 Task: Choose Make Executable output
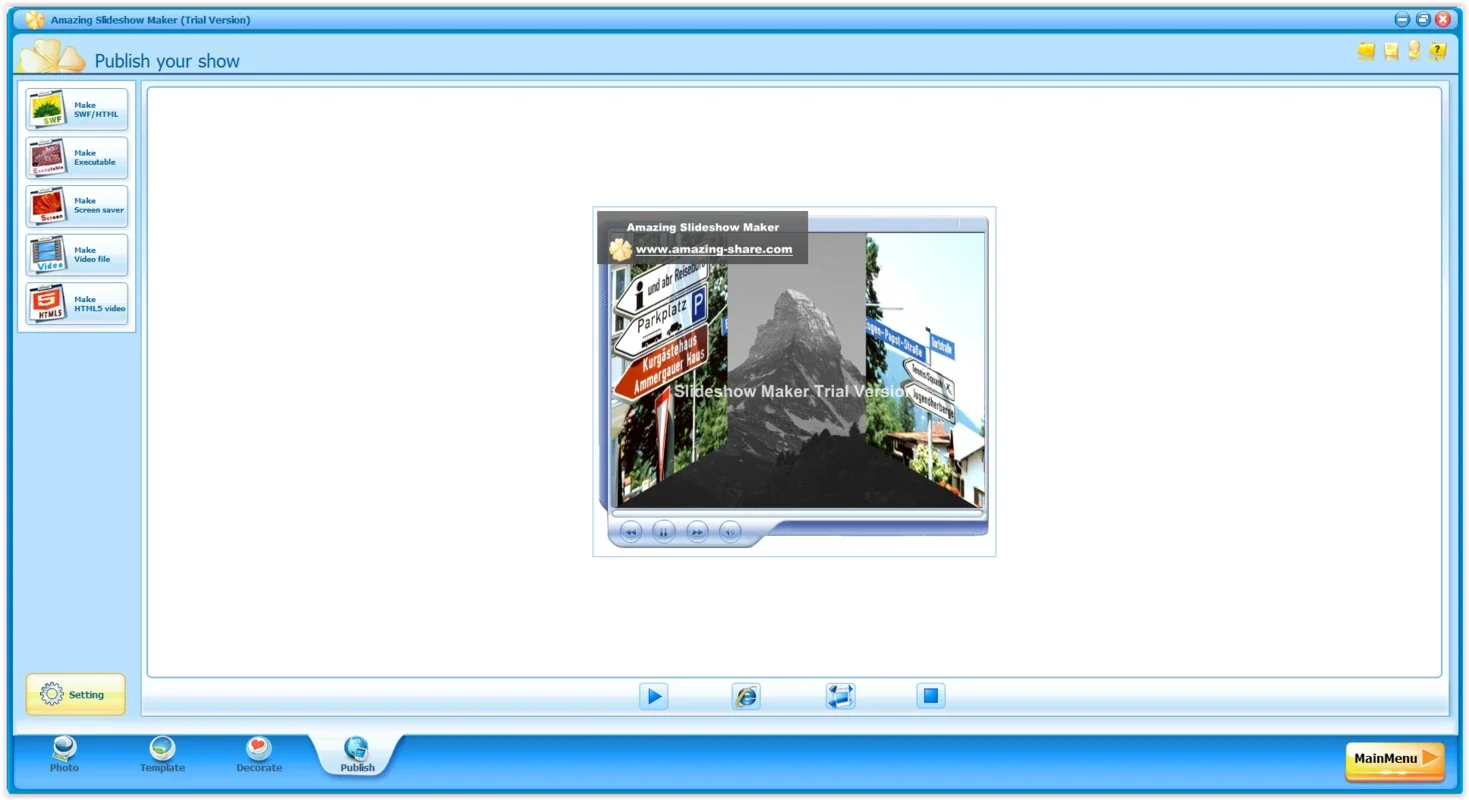[77, 158]
